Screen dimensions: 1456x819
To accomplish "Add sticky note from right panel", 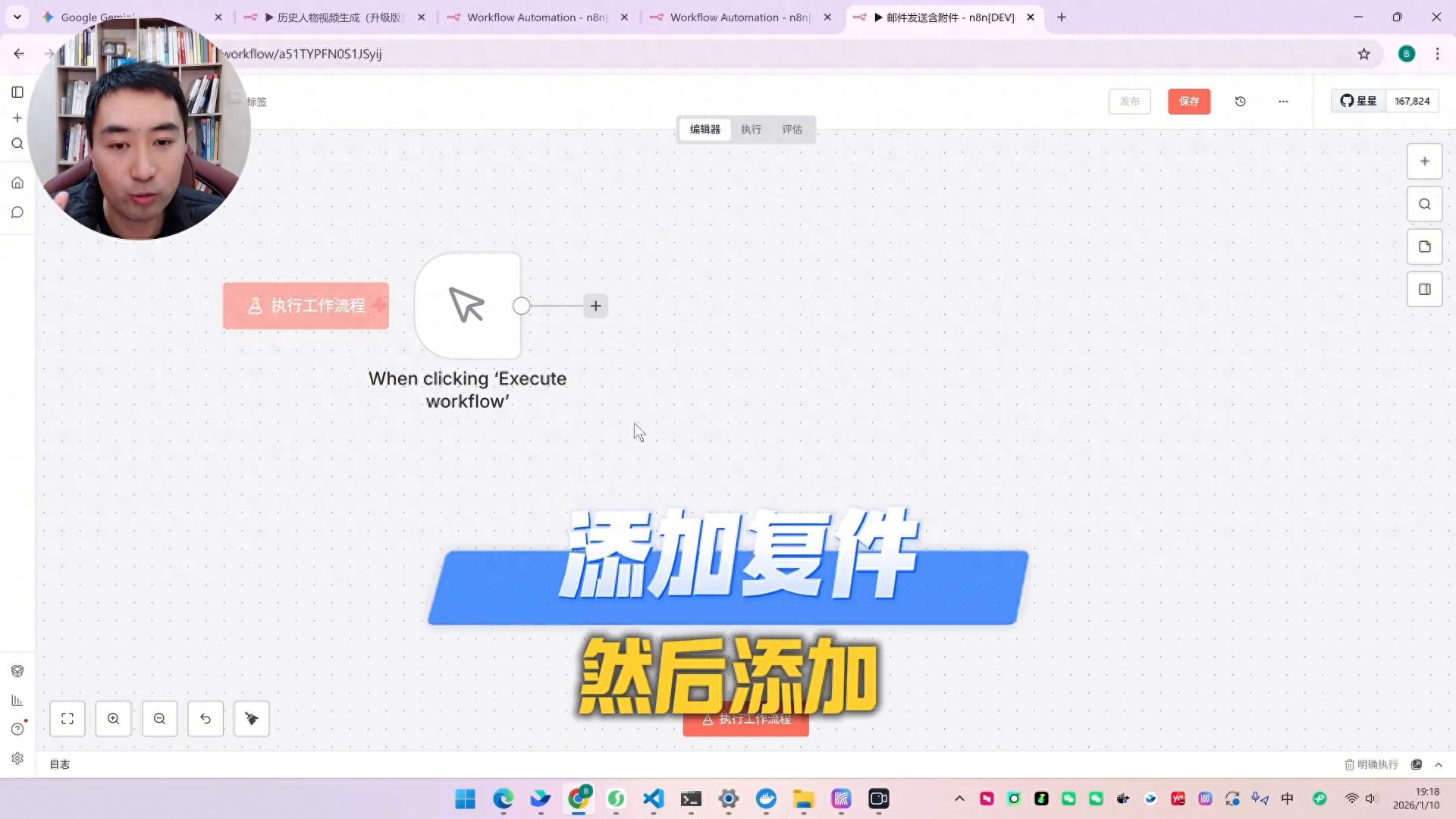I will click(1424, 246).
